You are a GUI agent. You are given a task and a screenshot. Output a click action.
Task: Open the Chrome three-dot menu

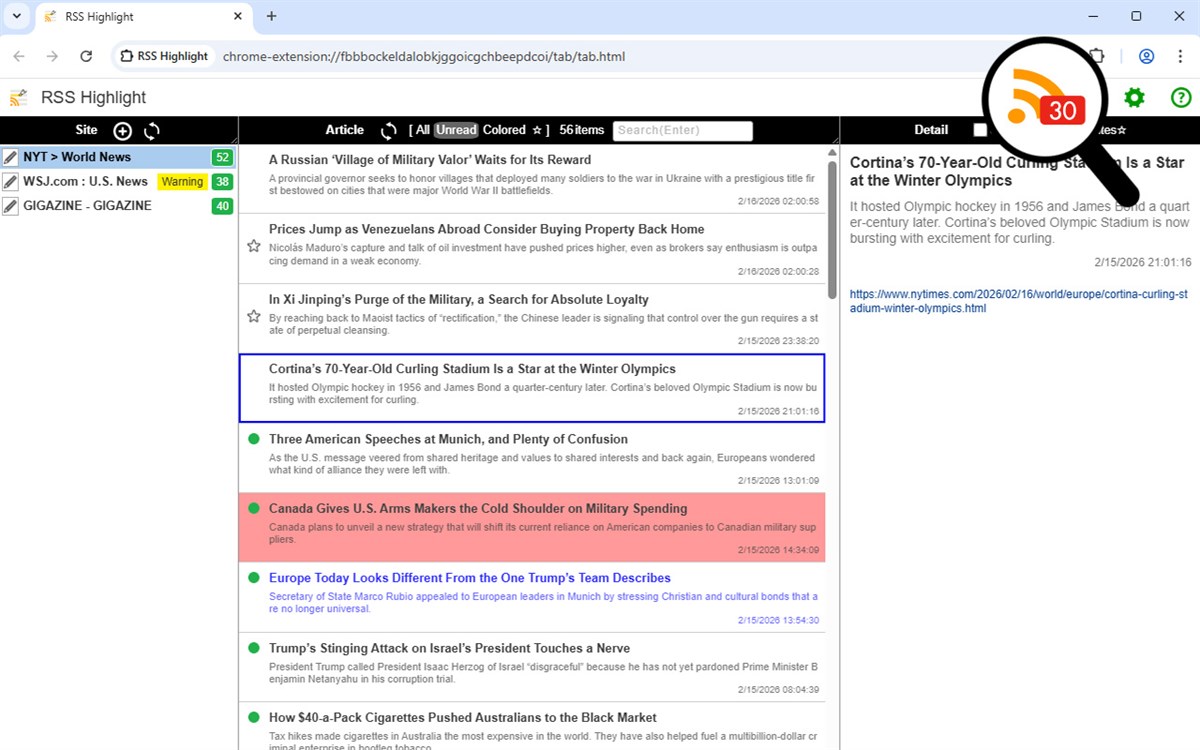1180,56
